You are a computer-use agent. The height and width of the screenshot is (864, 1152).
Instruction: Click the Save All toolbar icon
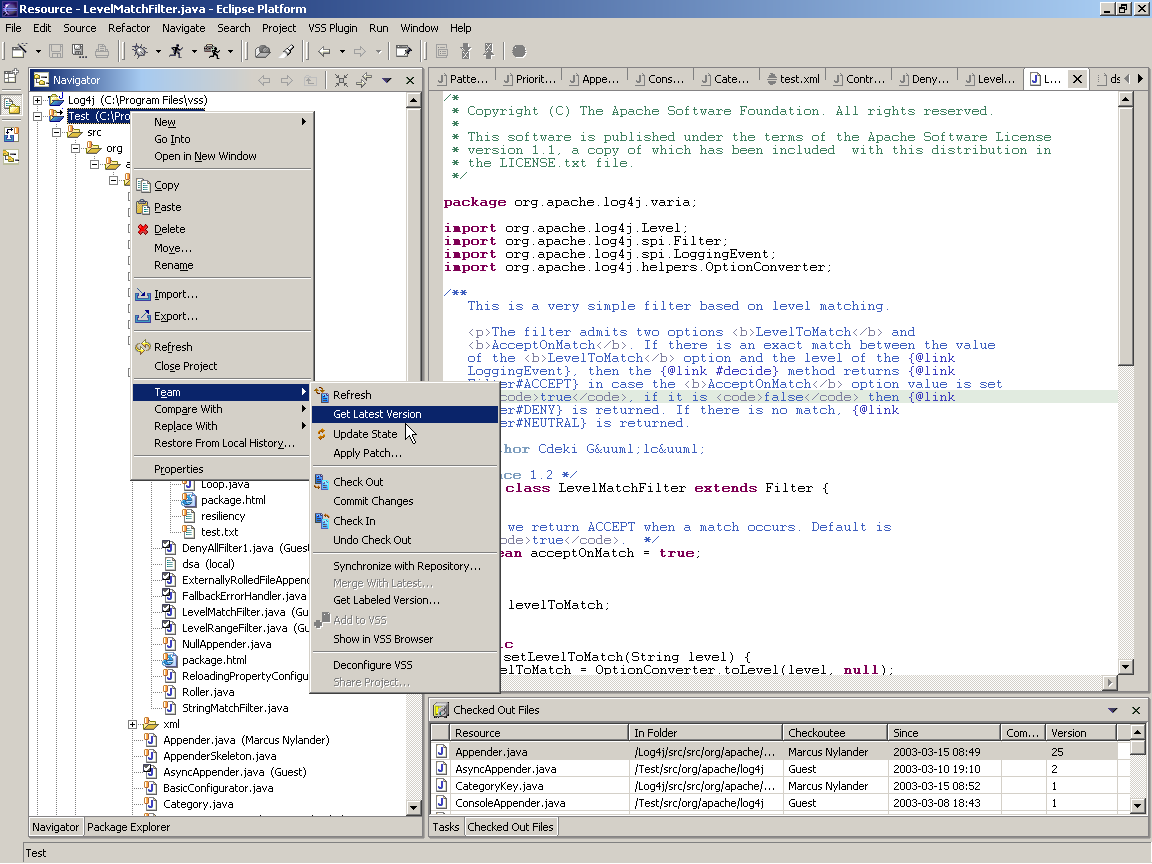click(79, 51)
